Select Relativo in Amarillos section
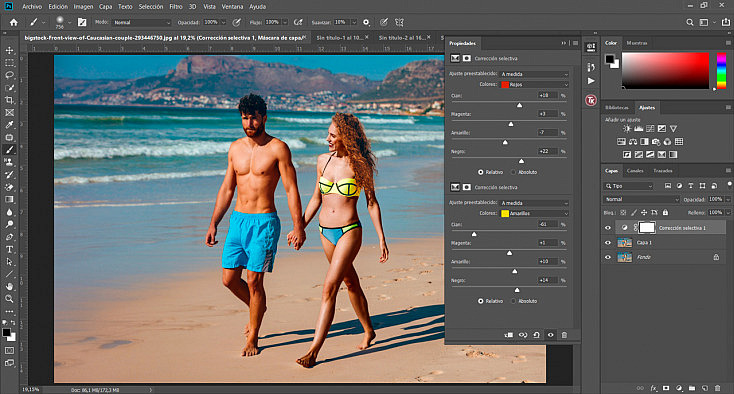The height and width of the screenshot is (394, 734). pos(480,301)
